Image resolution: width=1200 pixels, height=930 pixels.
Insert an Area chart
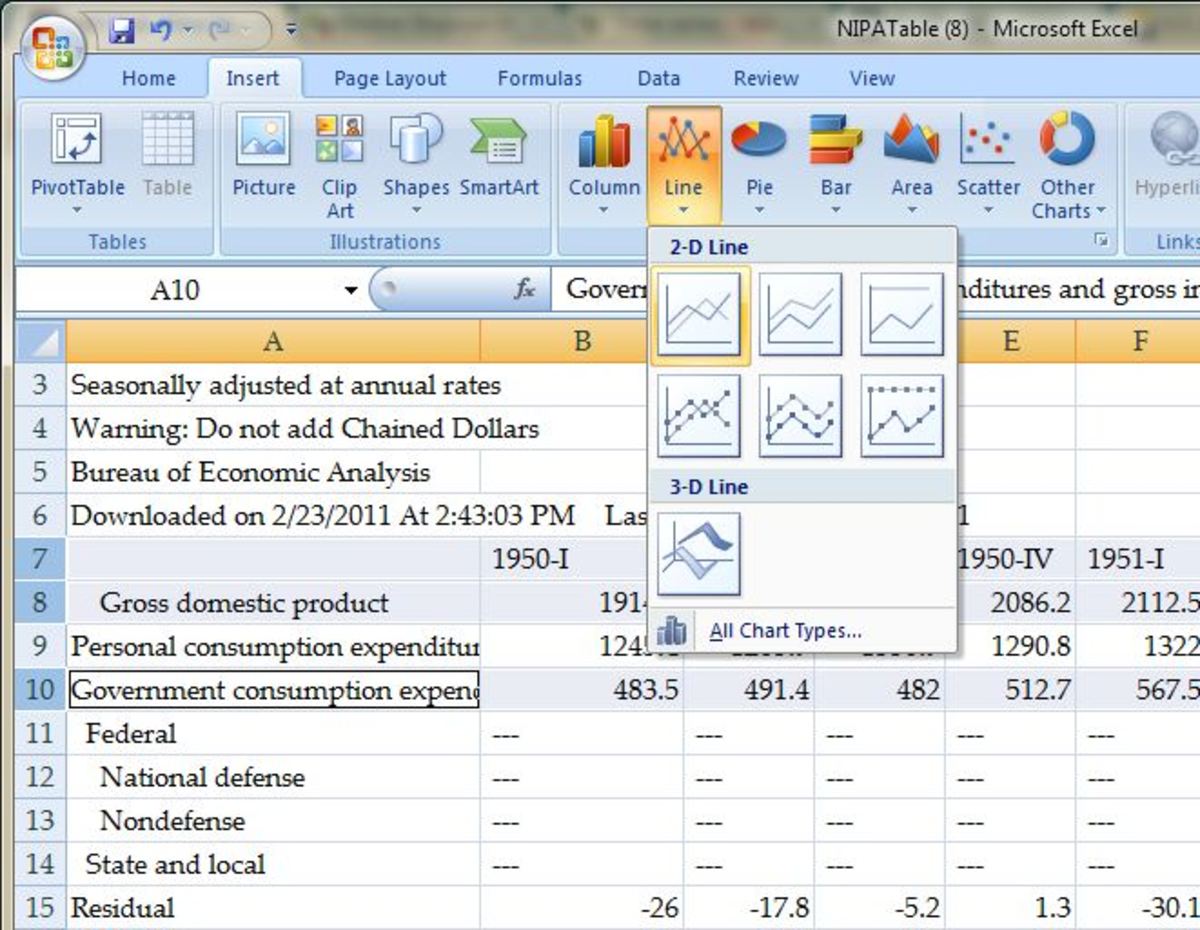click(911, 160)
